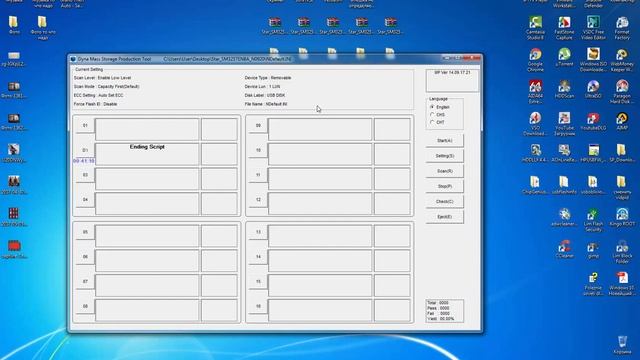Viewport: 640px width, 360px height.
Task: Click the MP Ver version text
Action: [x=452, y=73]
